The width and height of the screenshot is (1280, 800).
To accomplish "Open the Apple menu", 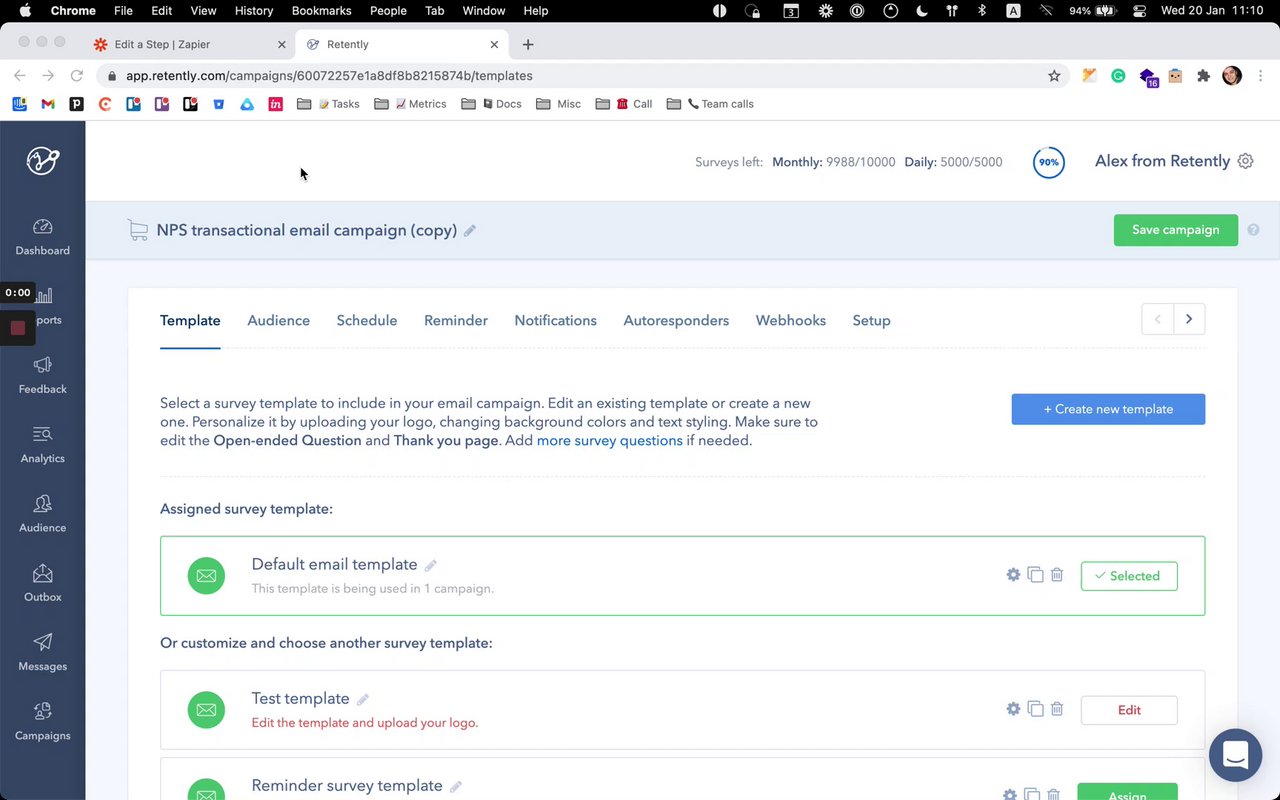I will coord(25,11).
